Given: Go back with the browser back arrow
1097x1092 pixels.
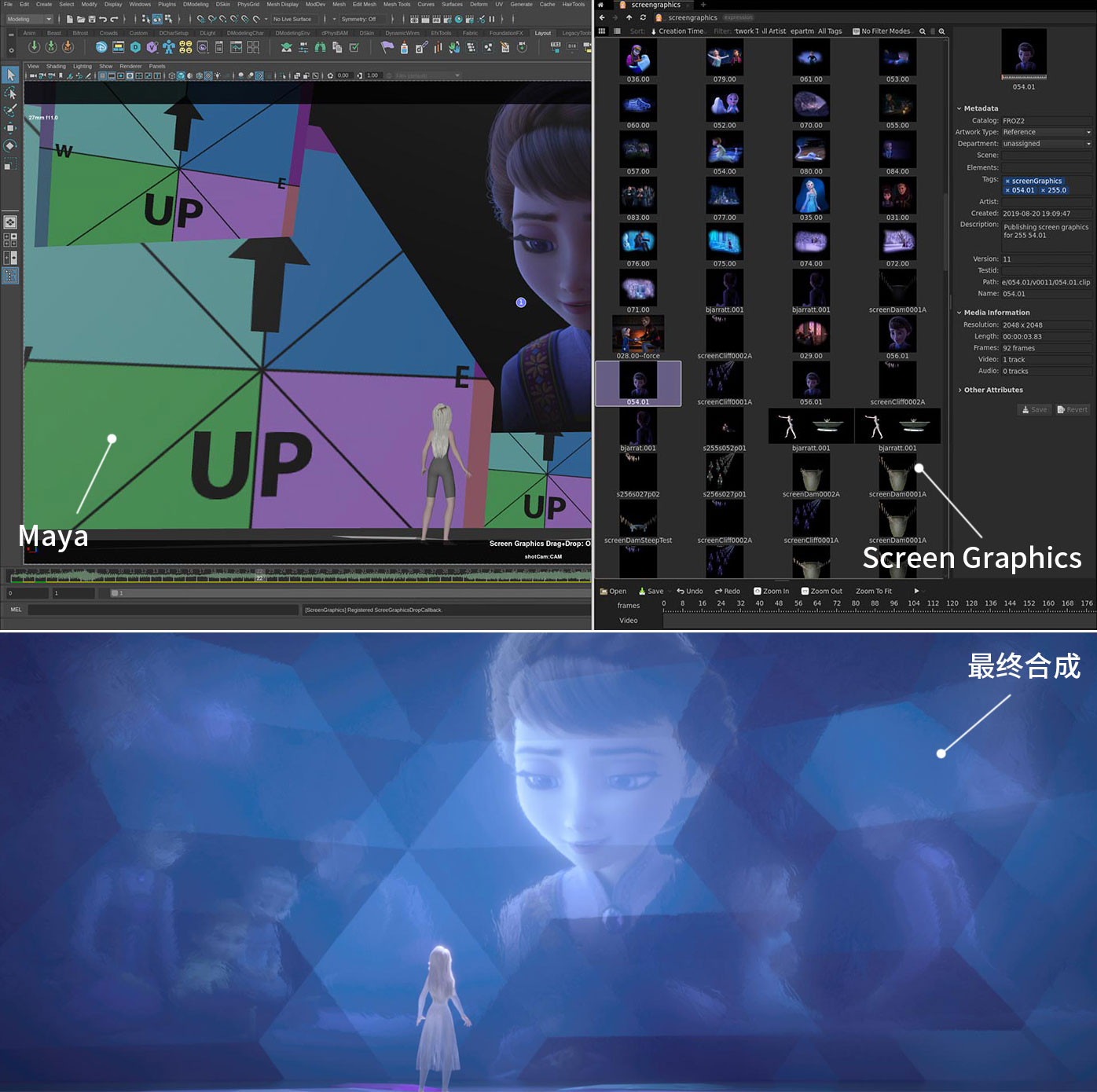Looking at the screenshot, I should [x=602, y=17].
